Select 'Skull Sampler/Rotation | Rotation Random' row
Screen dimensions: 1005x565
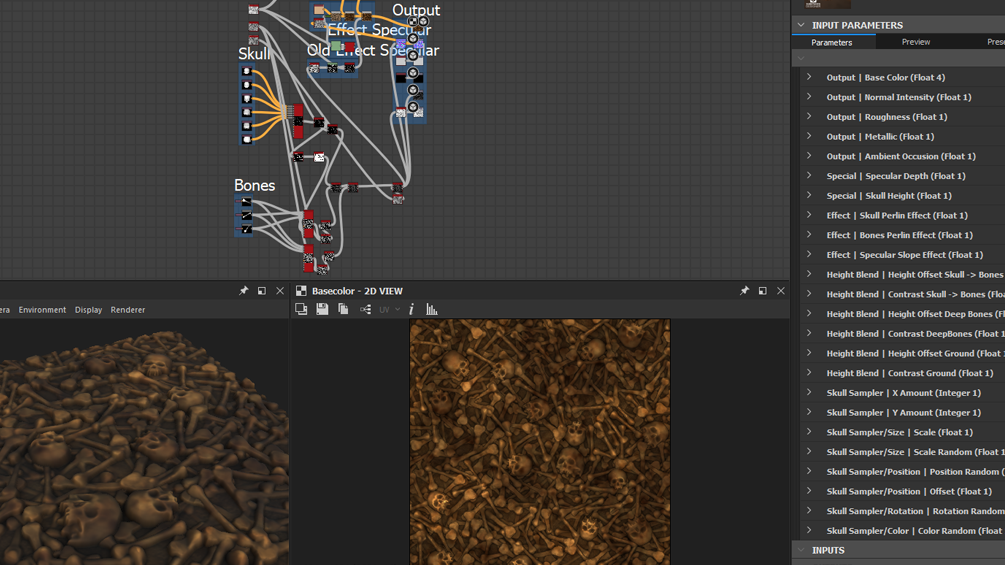pos(902,511)
